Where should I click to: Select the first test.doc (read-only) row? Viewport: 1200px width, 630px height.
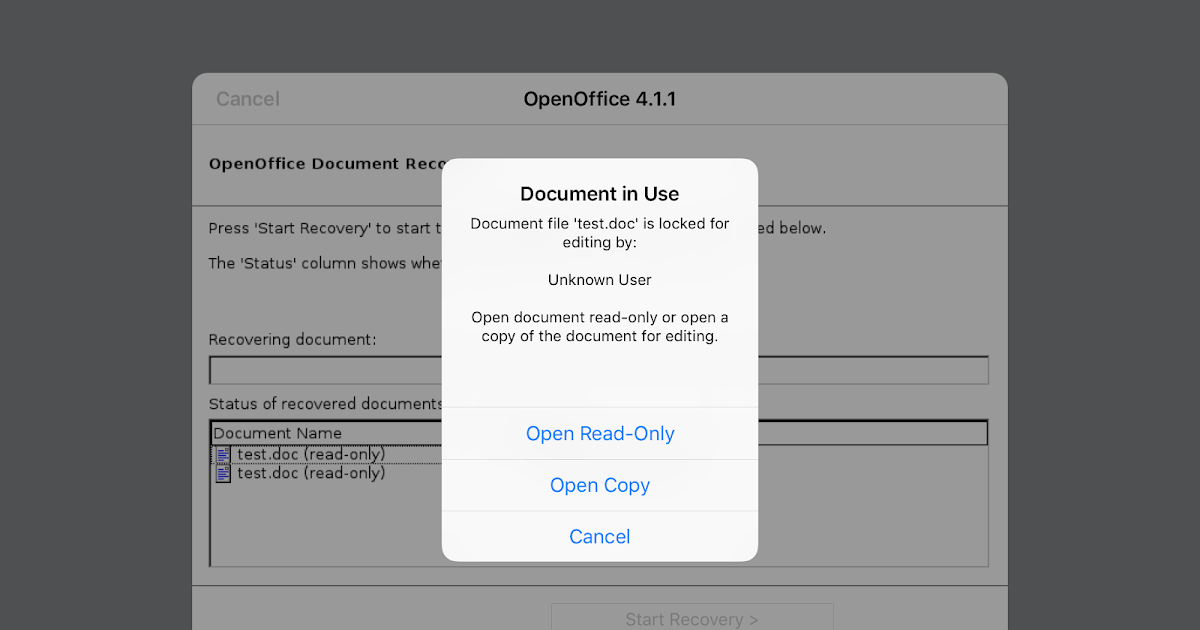[600, 455]
